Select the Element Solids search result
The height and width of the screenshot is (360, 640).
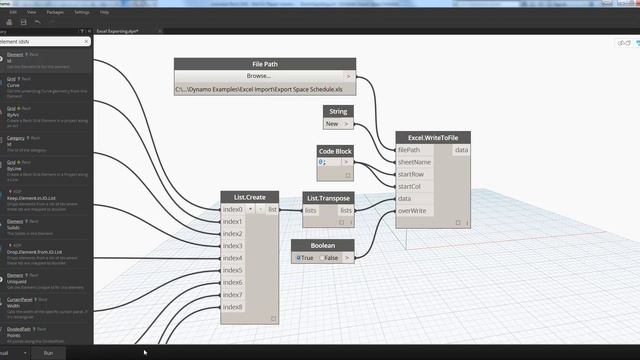coord(47,227)
